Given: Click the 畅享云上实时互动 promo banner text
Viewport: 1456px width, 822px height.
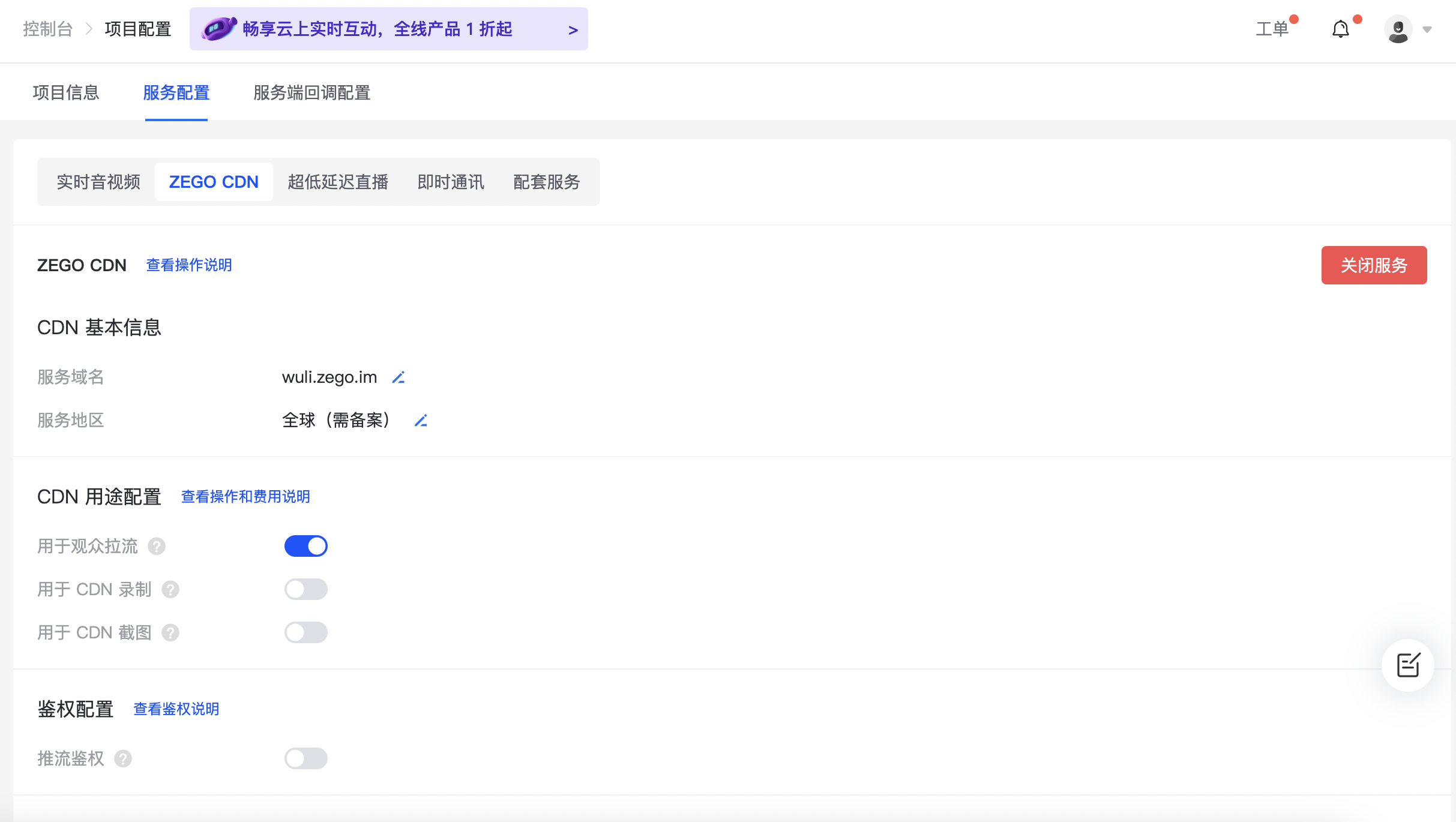Looking at the screenshot, I should (x=378, y=29).
